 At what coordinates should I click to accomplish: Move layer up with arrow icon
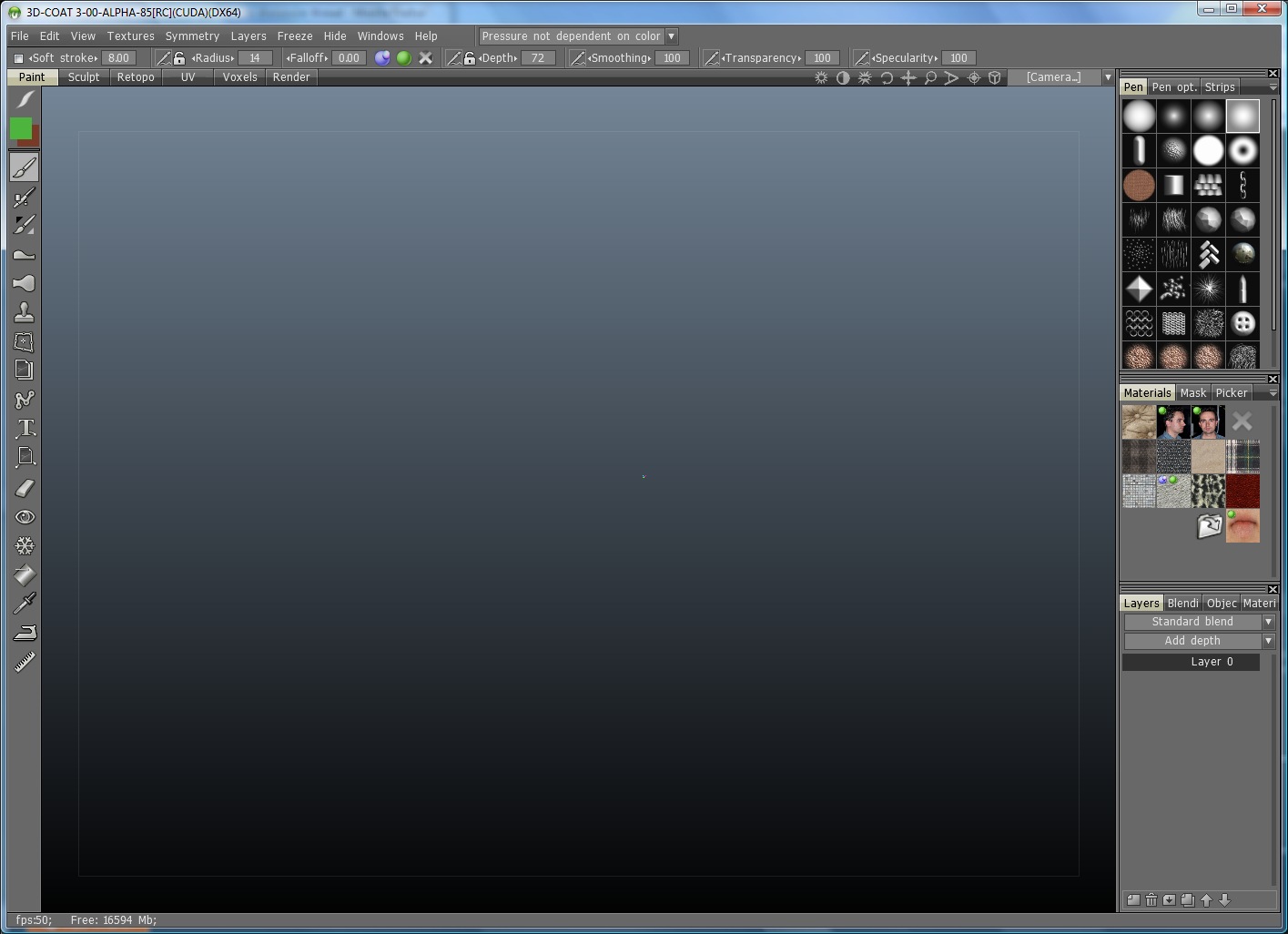pyautogui.click(x=1206, y=900)
